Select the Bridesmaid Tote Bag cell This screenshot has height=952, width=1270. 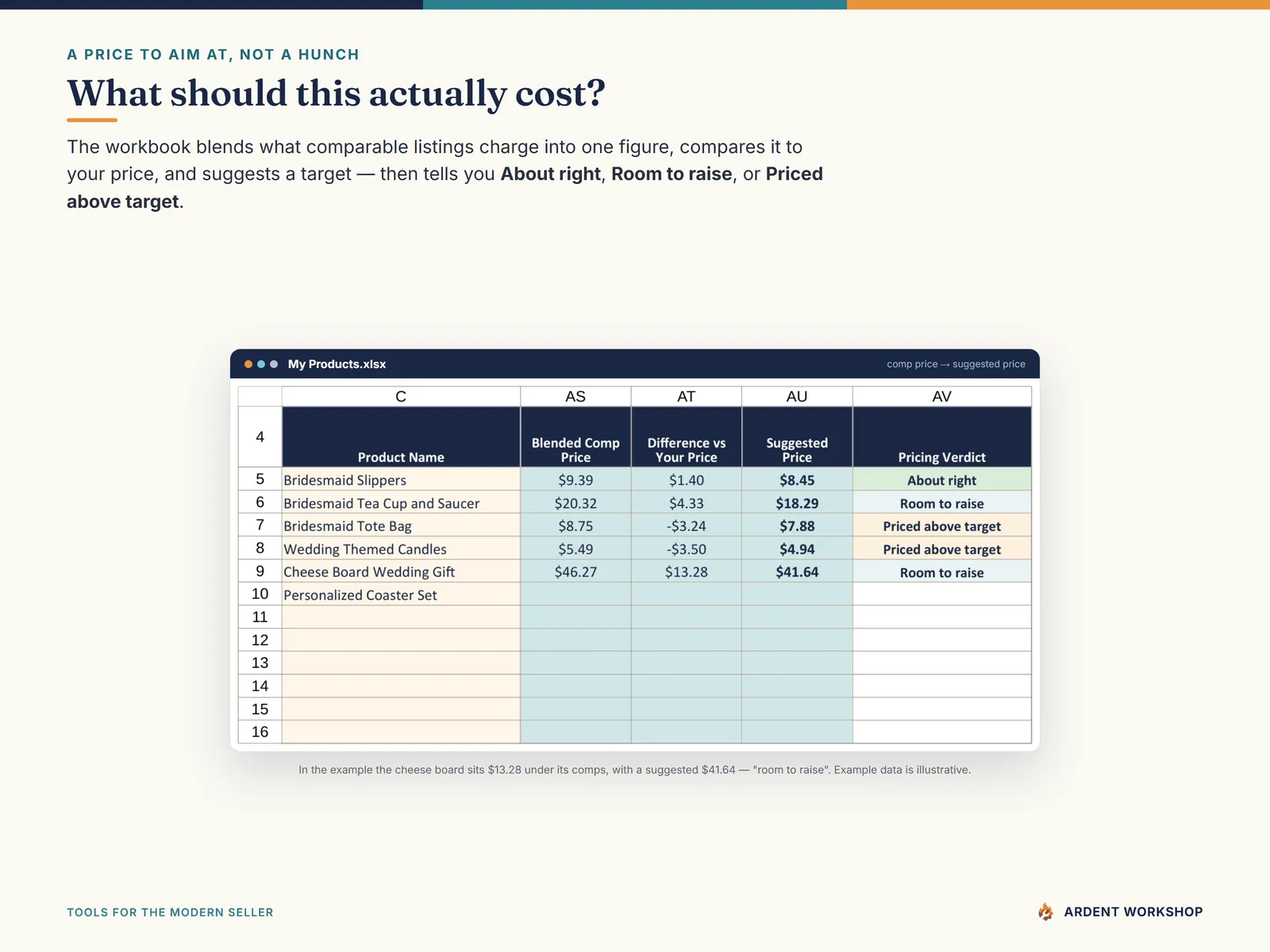[x=401, y=525]
